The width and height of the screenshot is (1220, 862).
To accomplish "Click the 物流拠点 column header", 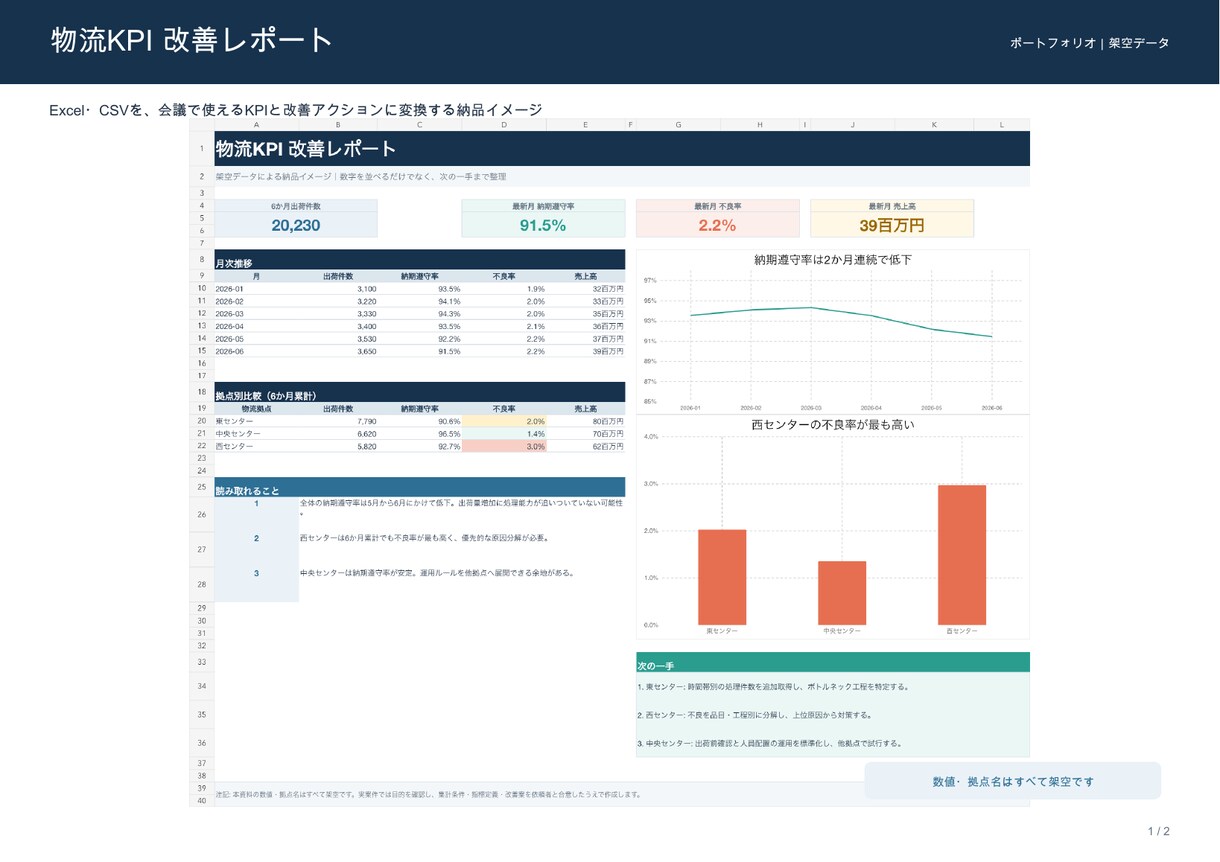I will (256, 408).
